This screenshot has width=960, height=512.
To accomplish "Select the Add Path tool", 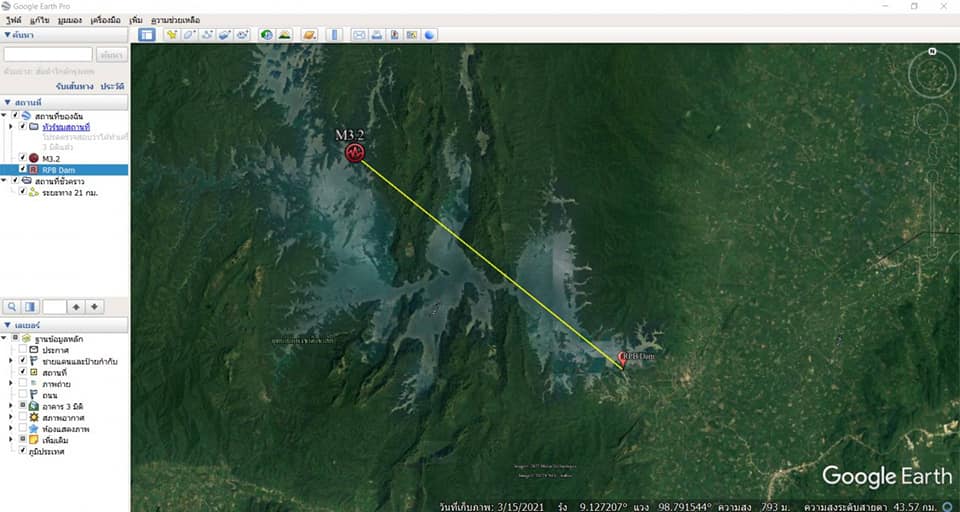I will click(207, 35).
